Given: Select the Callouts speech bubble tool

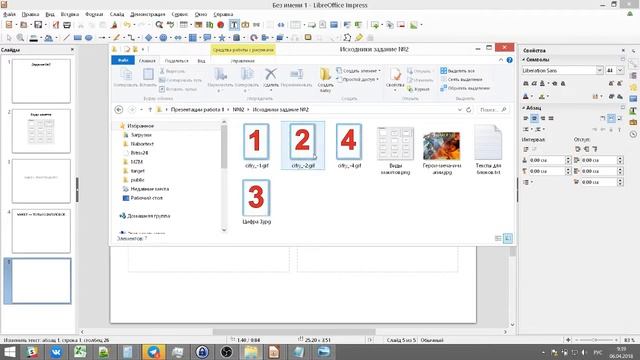Looking at the screenshot, I should click(207, 38).
